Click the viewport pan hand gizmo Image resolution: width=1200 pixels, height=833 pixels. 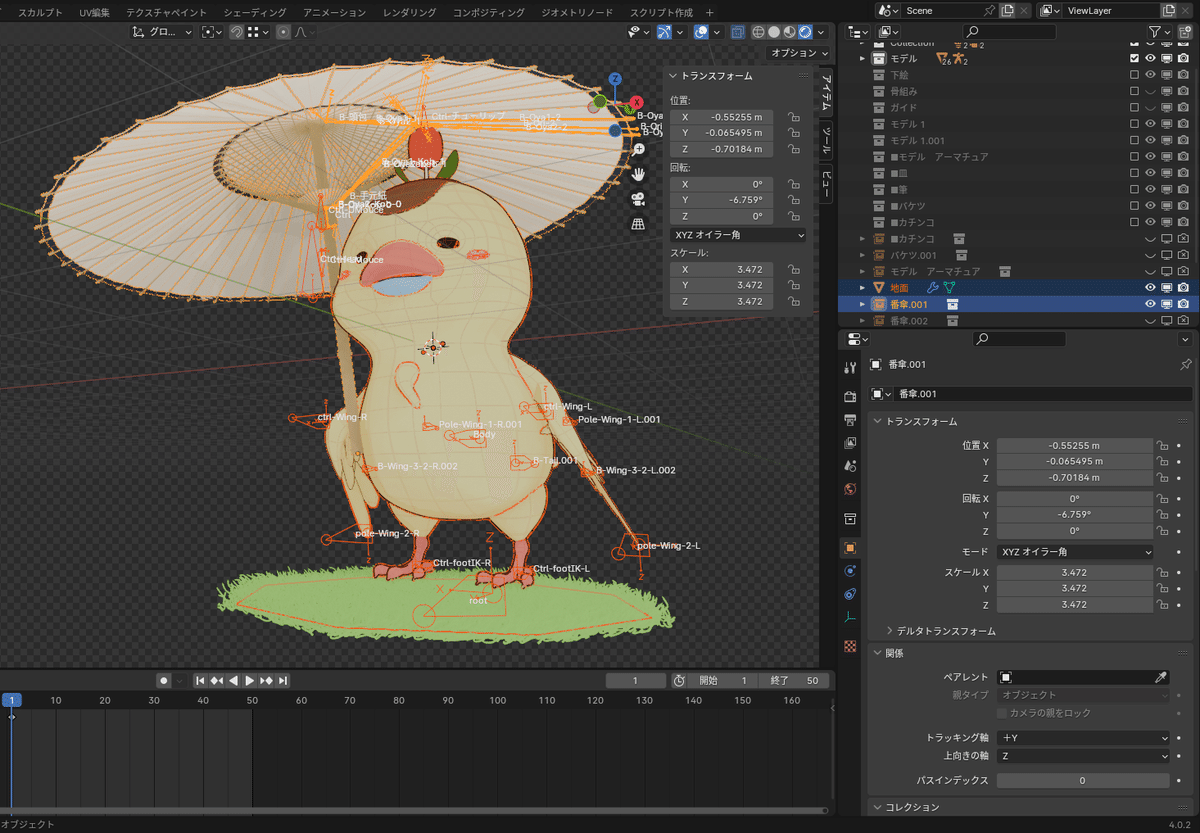[x=638, y=174]
